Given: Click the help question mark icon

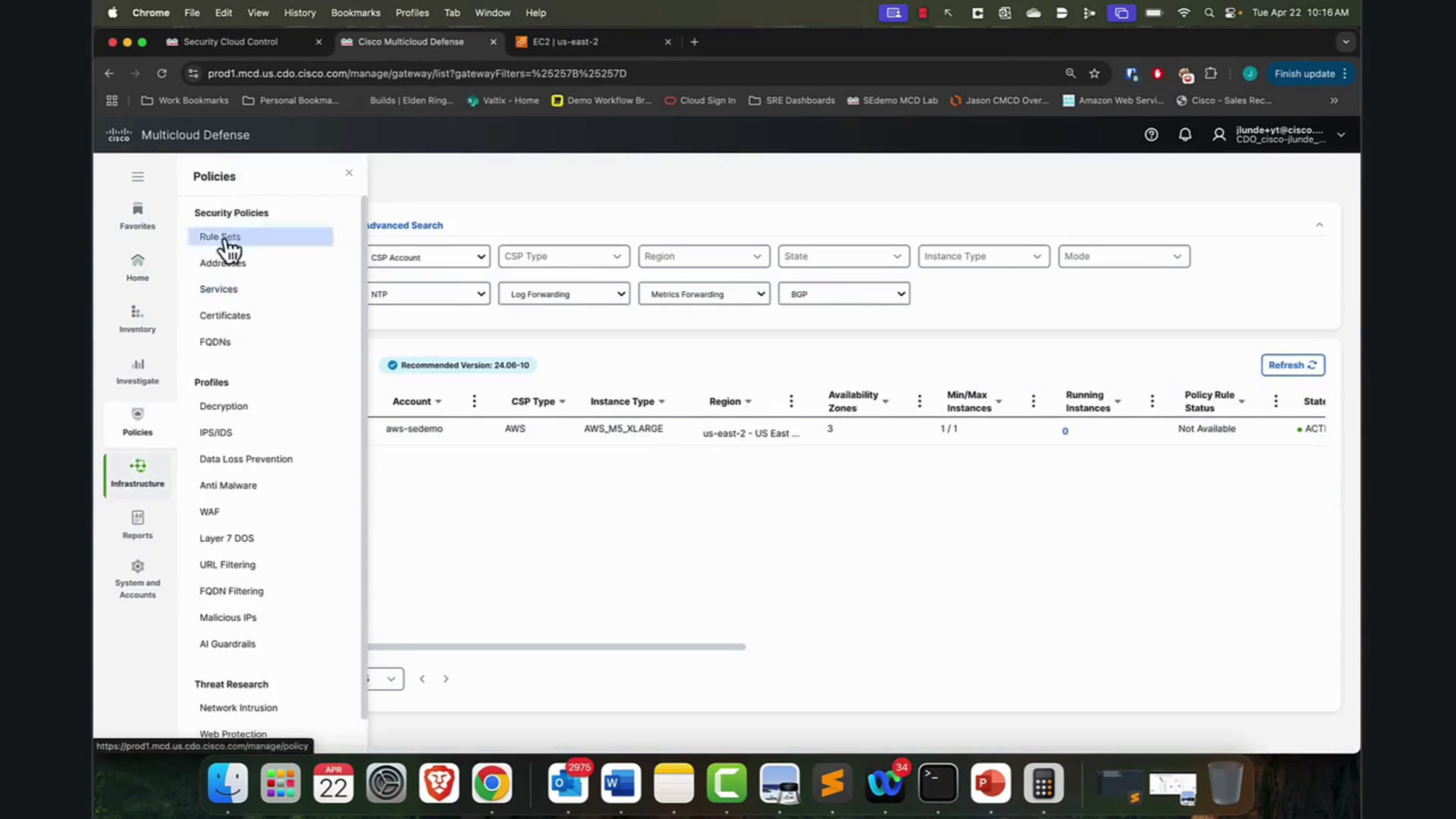Looking at the screenshot, I should (x=1151, y=134).
